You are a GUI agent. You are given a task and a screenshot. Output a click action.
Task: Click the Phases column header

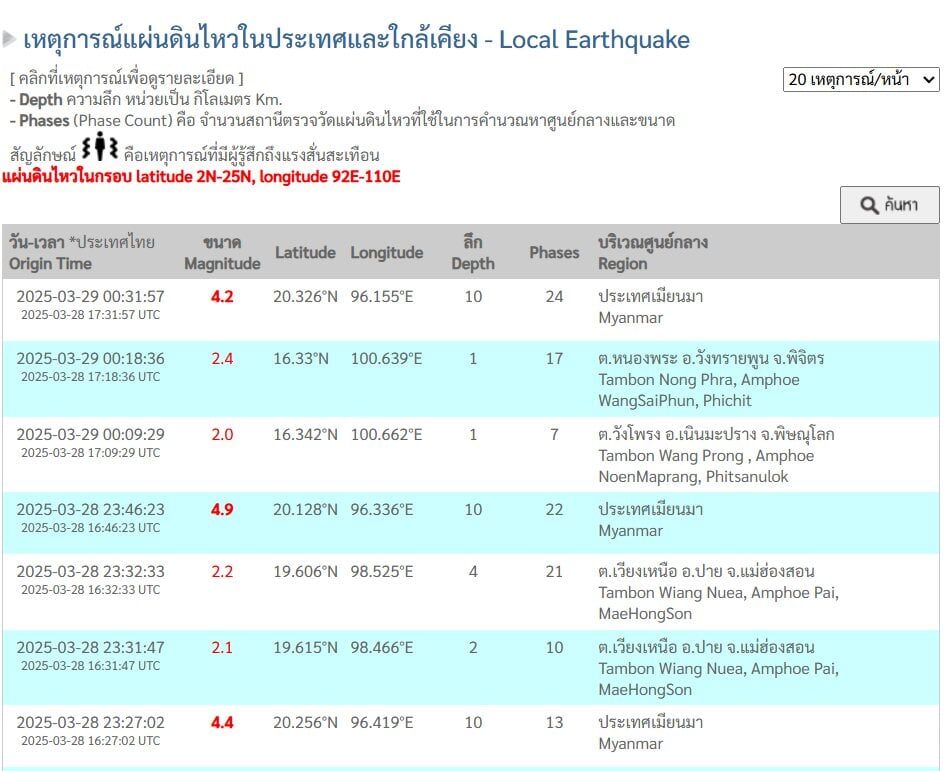554,253
